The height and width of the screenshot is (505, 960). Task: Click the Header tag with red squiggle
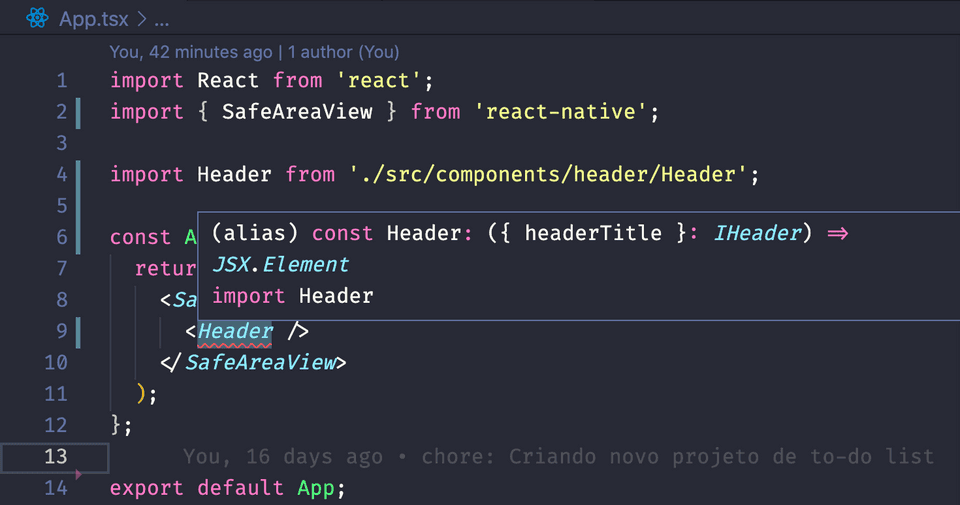coord(235,331)
